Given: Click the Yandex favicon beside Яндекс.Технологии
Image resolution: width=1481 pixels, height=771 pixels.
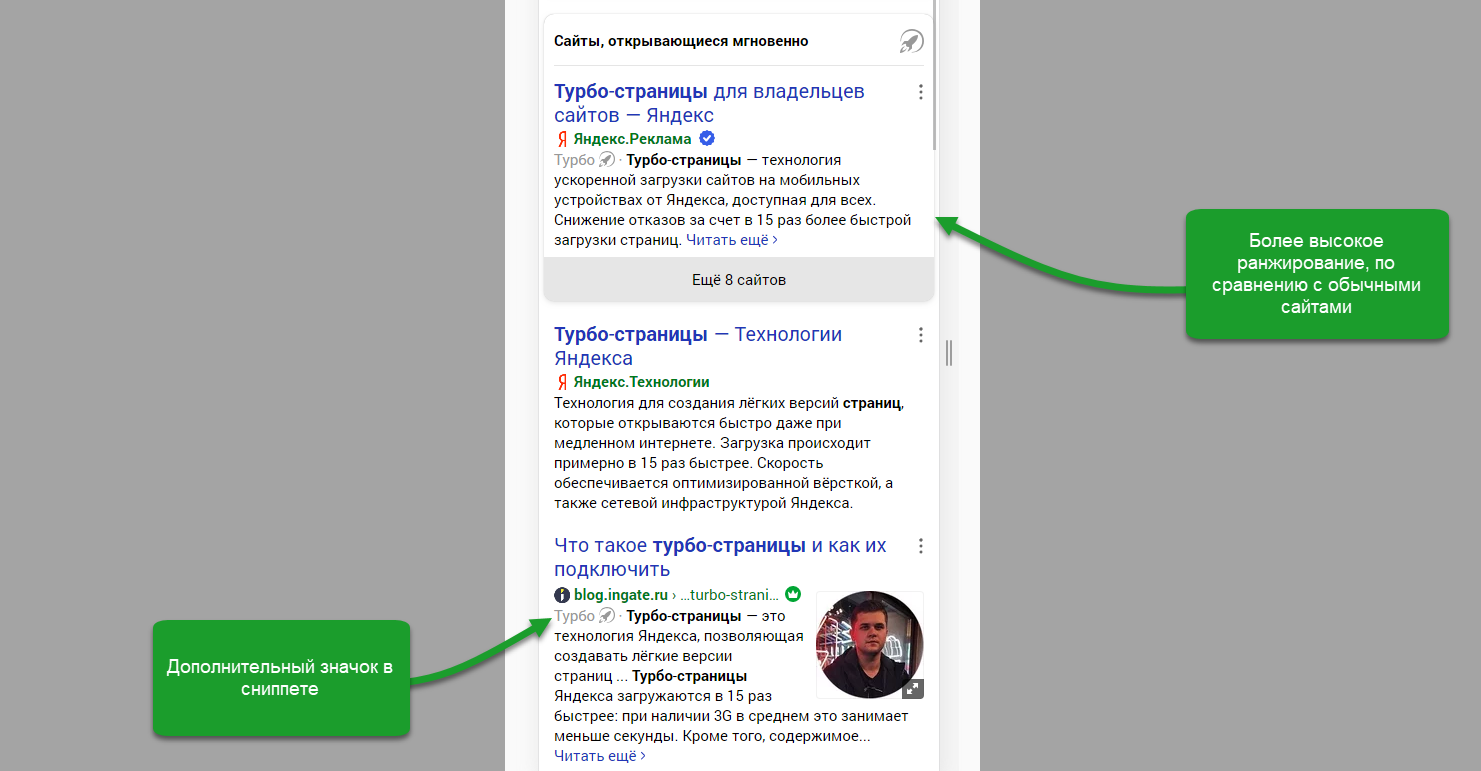Looking at the screenshot, I should (x=562, y=382).
